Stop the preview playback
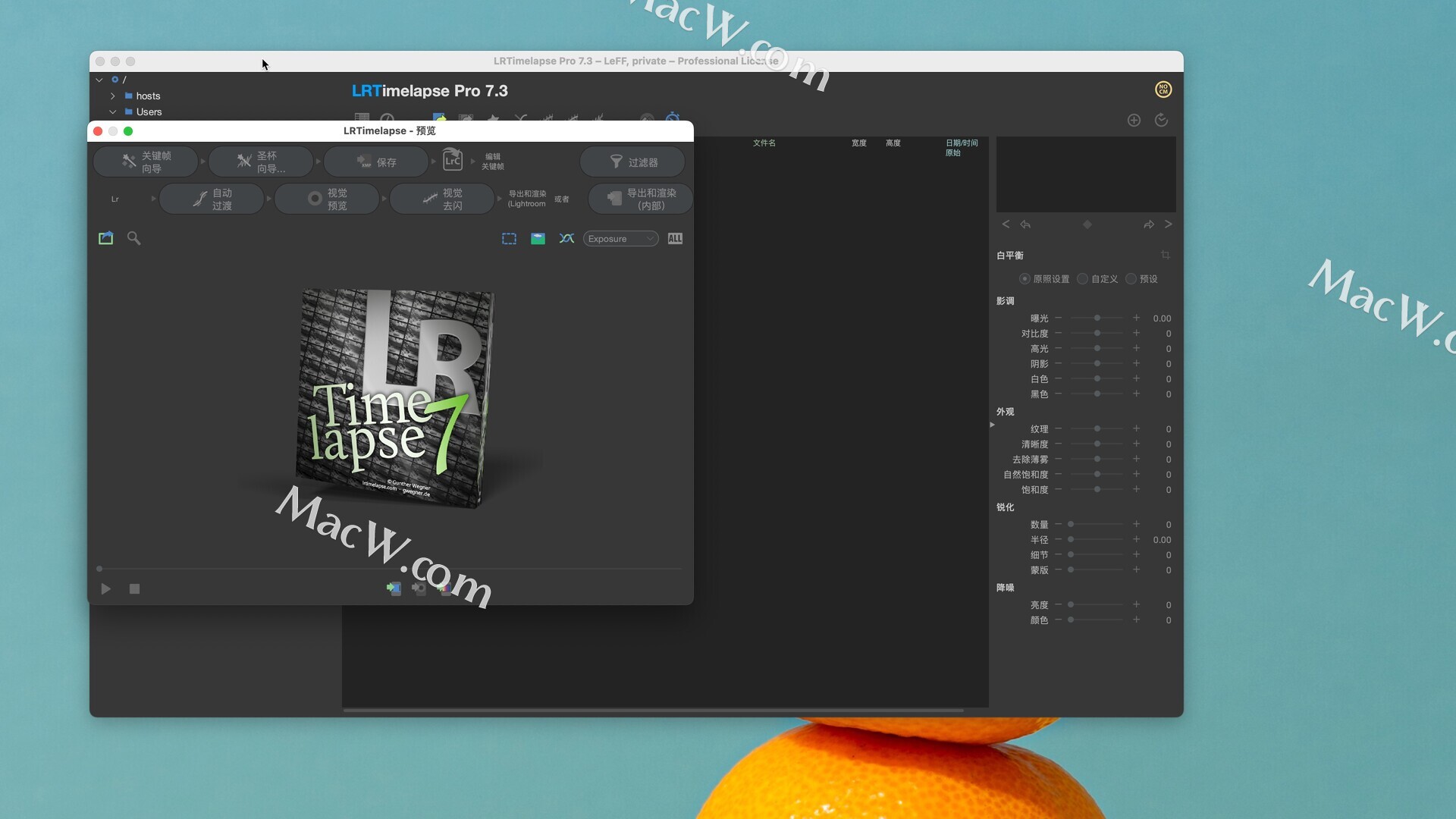The width and height of the screenshot is (1456, 819). (134, 589)
